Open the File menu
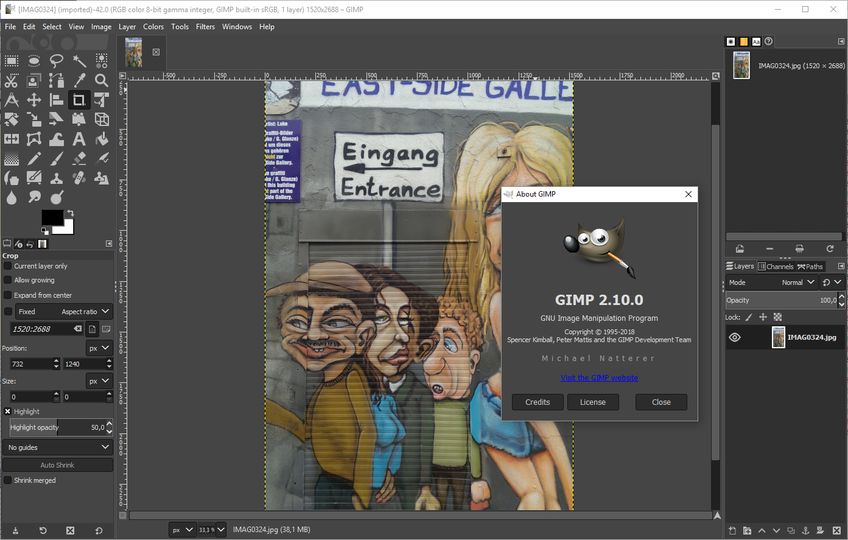This screenshot has width=848, height=540. [x=10, y=27]
